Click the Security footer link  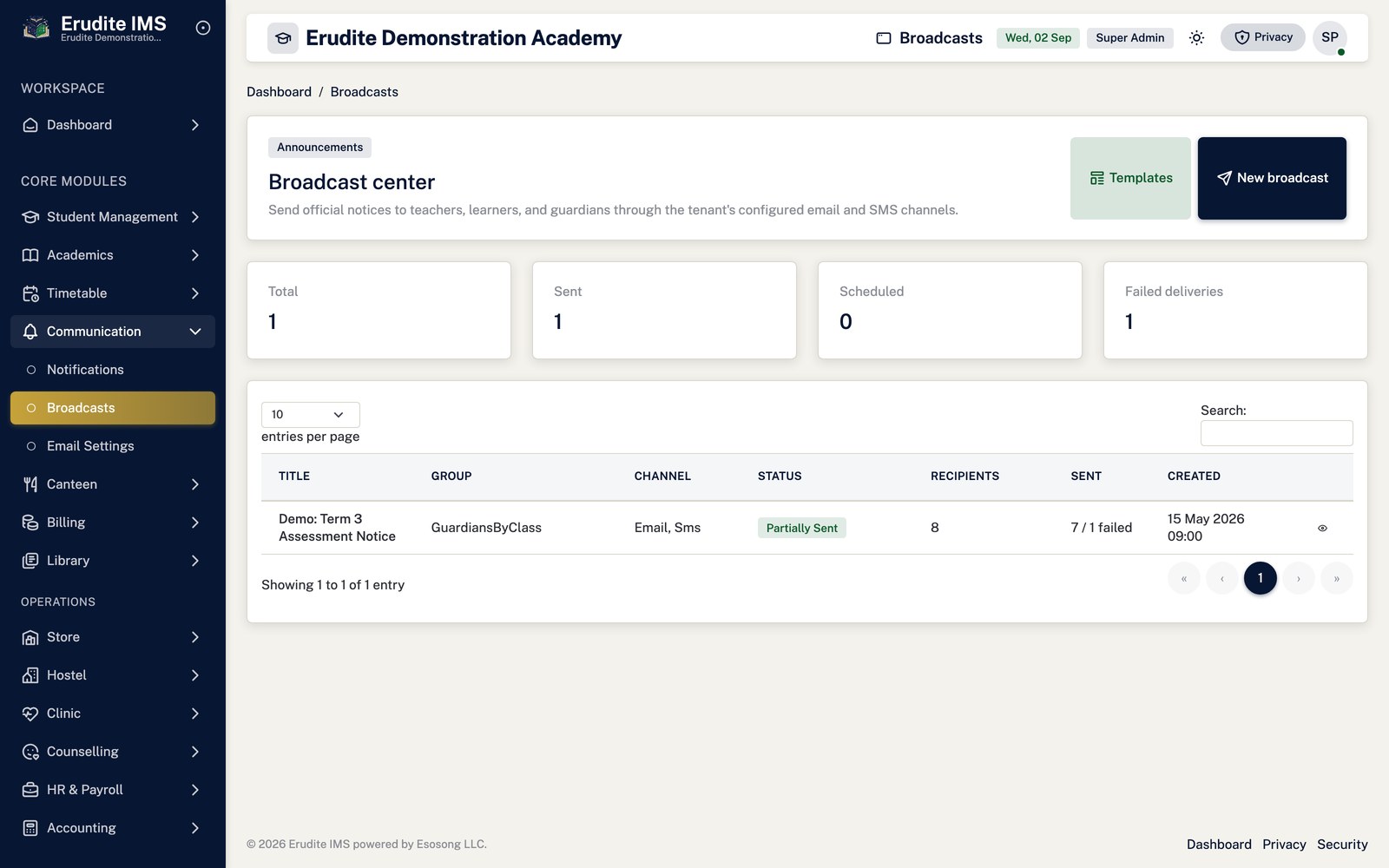(x=1342, y=845)
